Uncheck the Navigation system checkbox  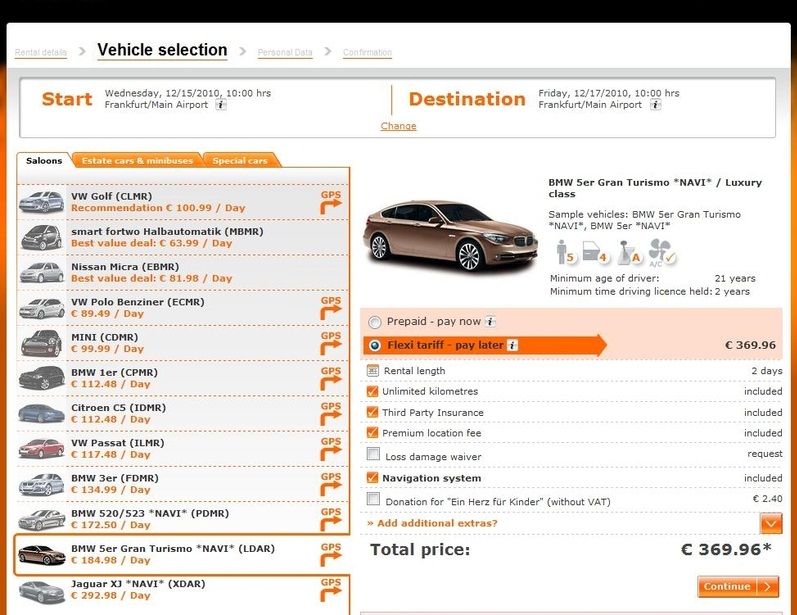(373, 478)
